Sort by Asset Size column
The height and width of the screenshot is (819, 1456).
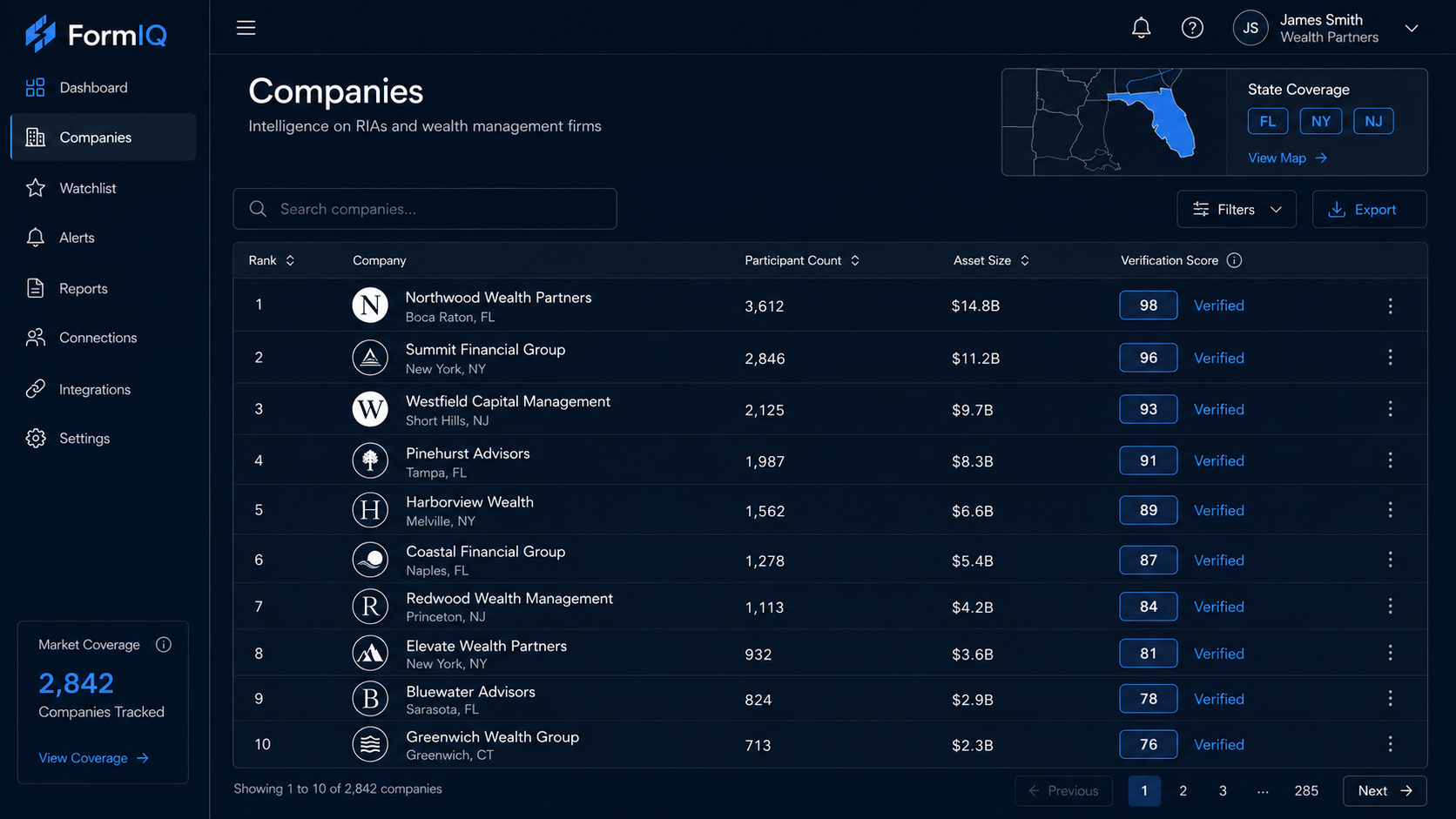pyautogui.click(x=991, y=260)
